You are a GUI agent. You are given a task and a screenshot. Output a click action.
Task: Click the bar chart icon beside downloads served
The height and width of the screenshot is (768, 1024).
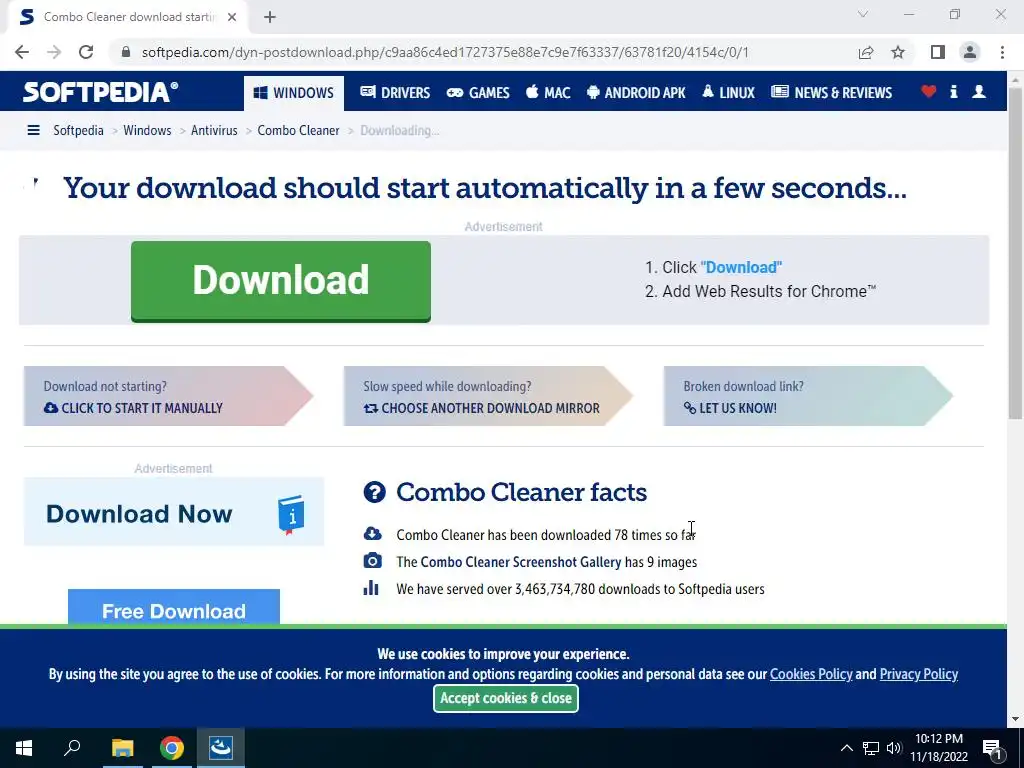[371, 588]
